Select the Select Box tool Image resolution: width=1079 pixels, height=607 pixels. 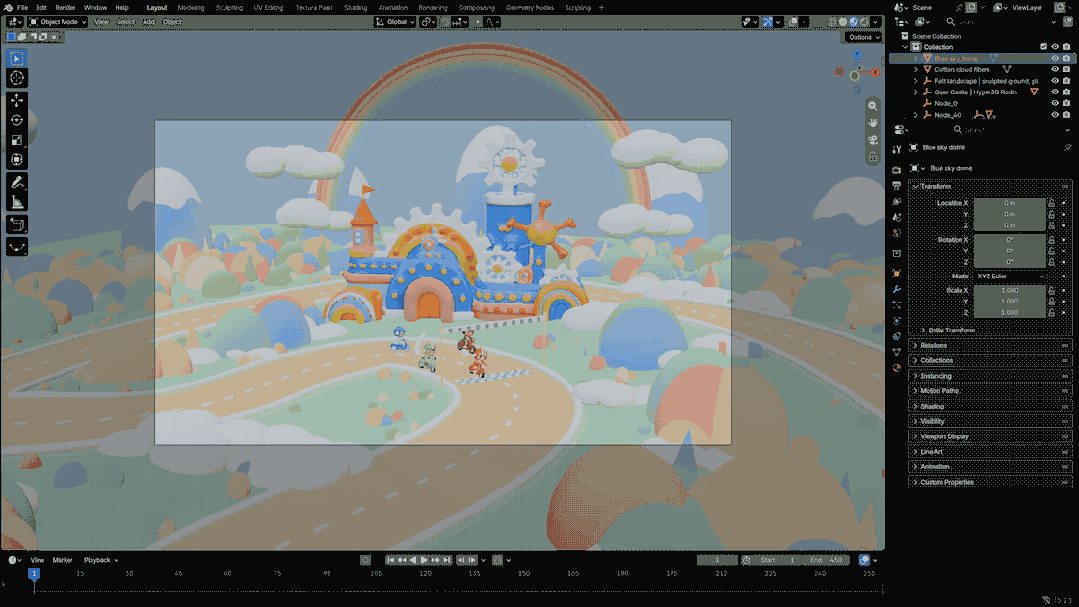coord(17,58)
